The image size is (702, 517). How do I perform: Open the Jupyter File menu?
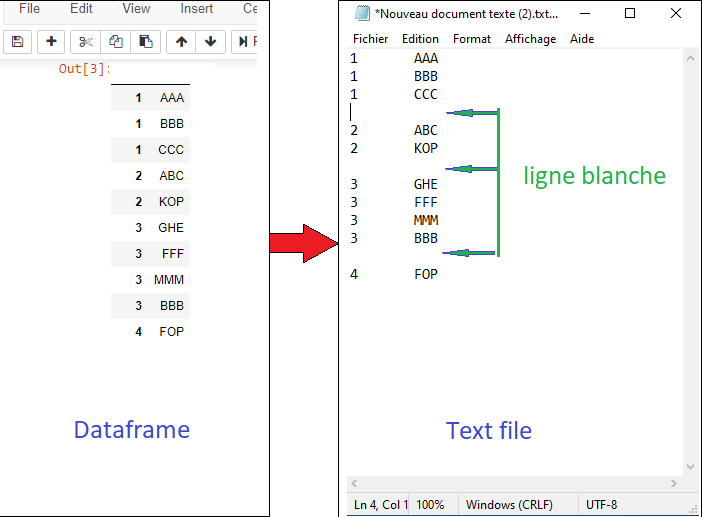click(x=30, y=8)
